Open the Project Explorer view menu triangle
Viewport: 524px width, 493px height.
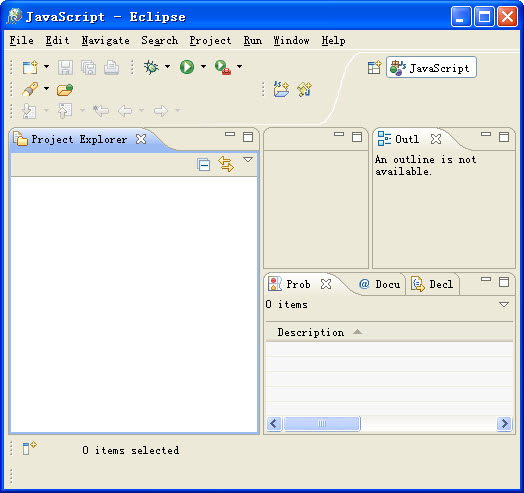coord(248,160)
